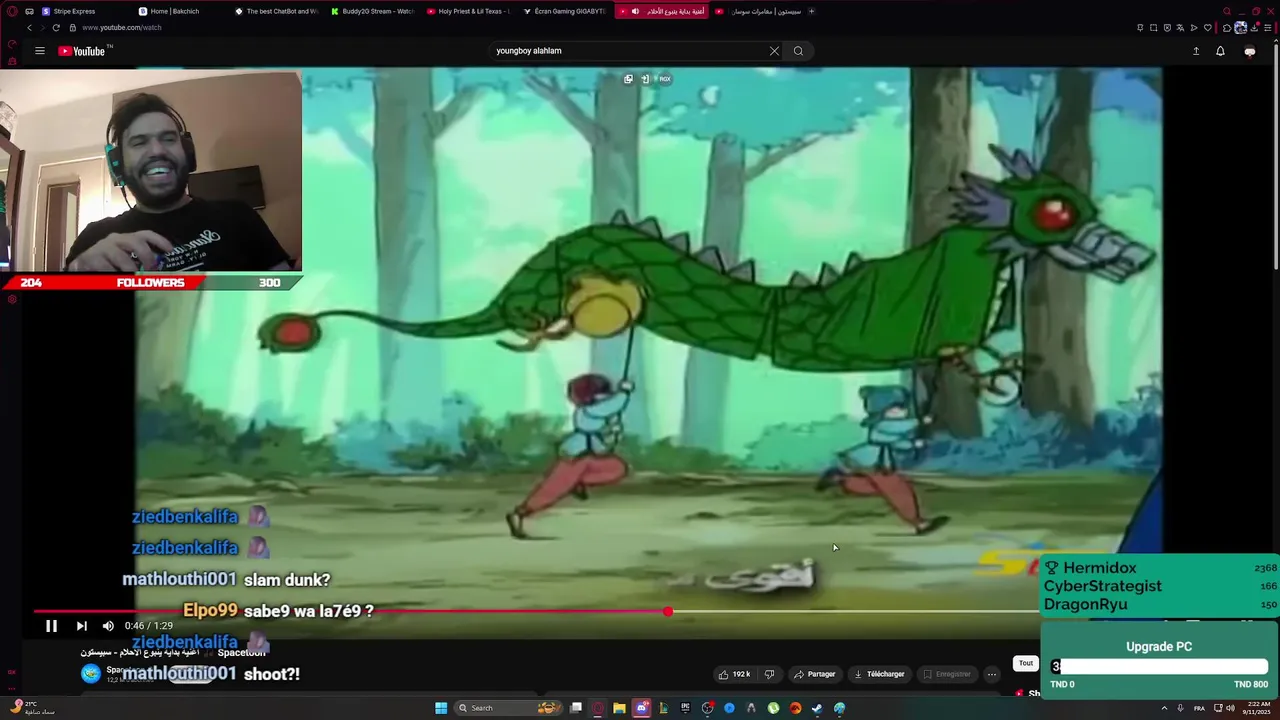Open YouTube create upload icon
The height and width of the screenshot is (720, 1280).
click(x=1196, y=51)
